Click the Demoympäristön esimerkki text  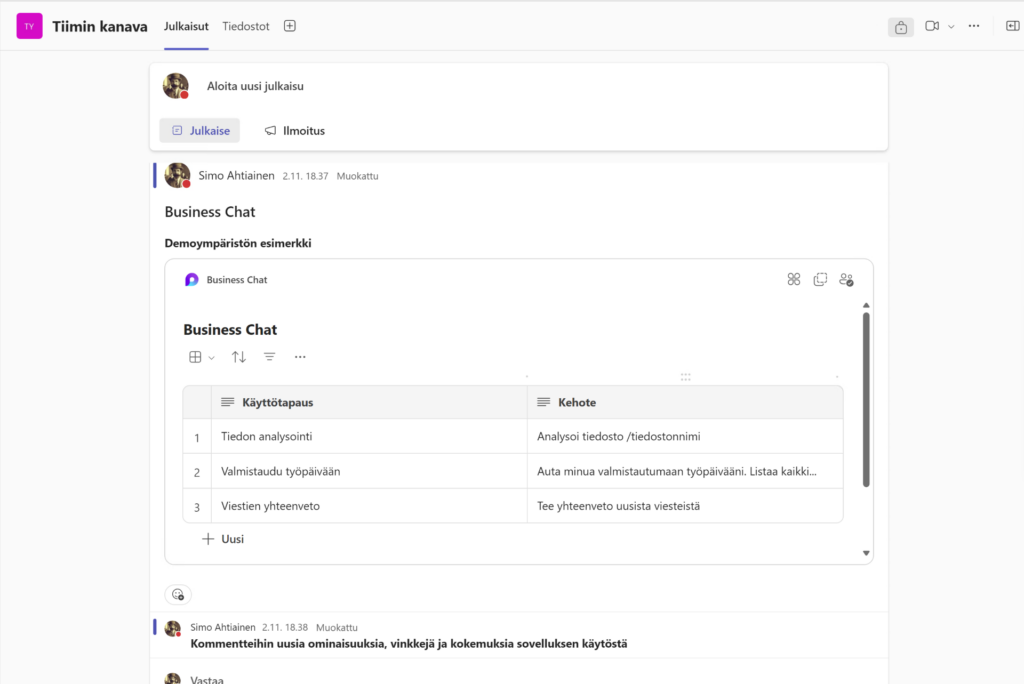coord(238,243)
